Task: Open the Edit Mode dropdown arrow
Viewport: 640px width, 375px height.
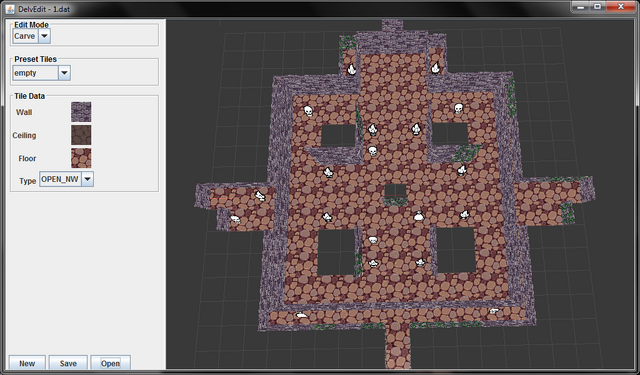Action: click(44, 36)
